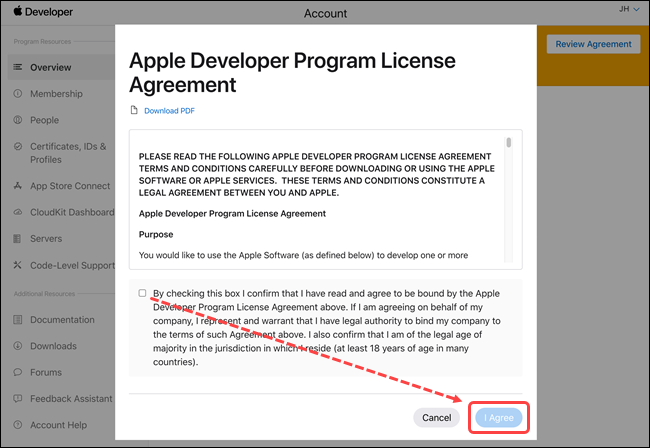Open Downloads in the sidebar
Image resolution: width=650 pixels, height=448 pixels.
(52, 346)
